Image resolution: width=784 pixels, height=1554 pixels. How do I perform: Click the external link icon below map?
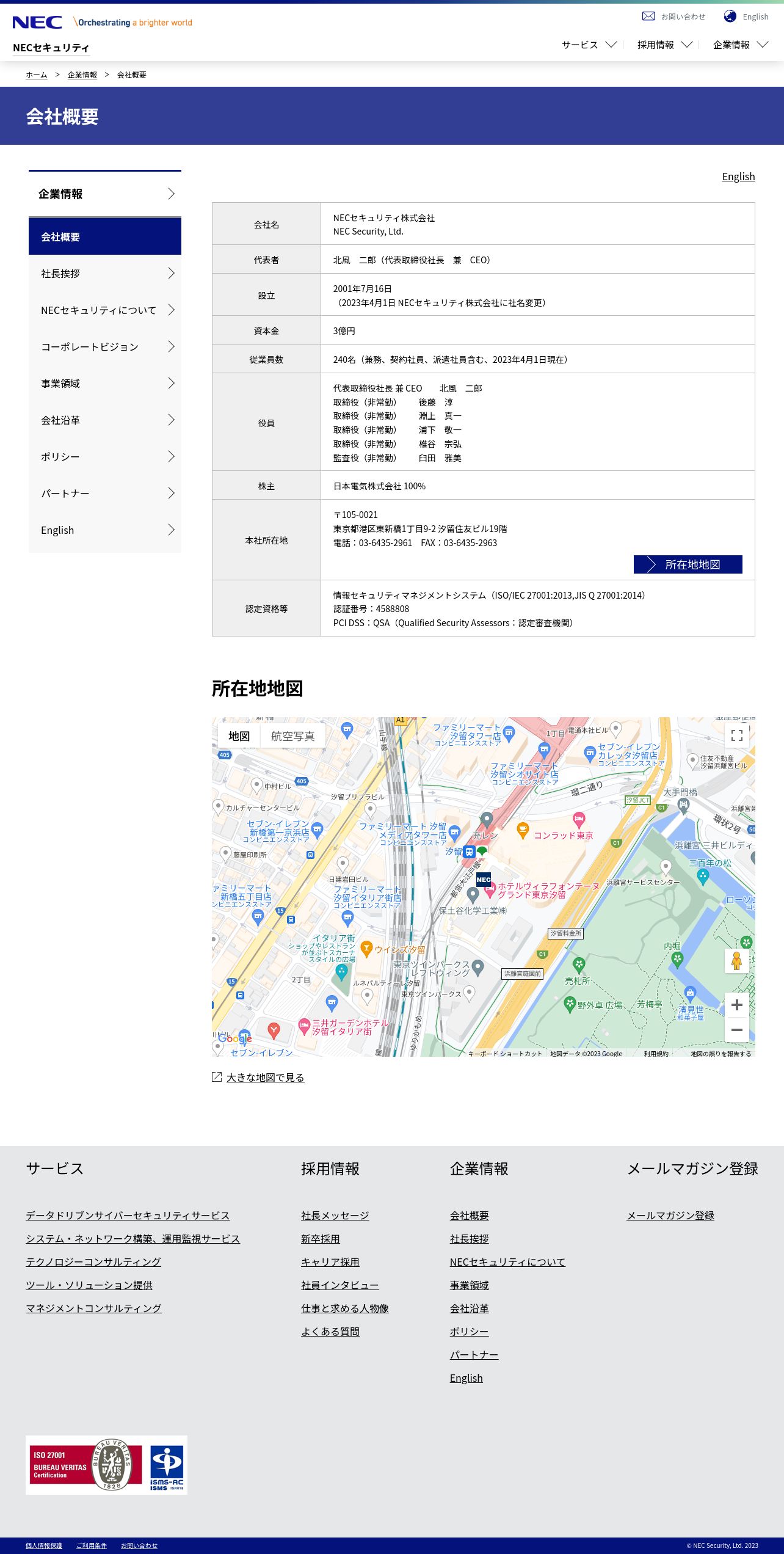217,1077
